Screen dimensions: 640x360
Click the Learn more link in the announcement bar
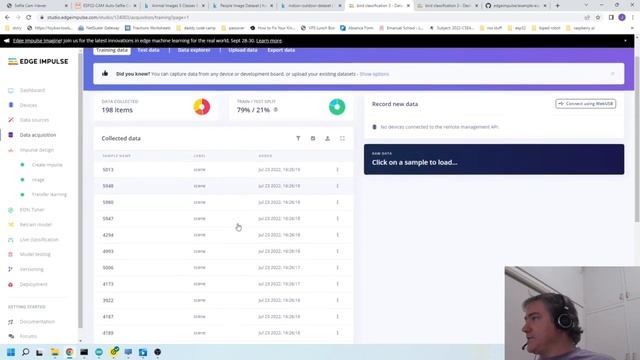(x=269, y=41)
